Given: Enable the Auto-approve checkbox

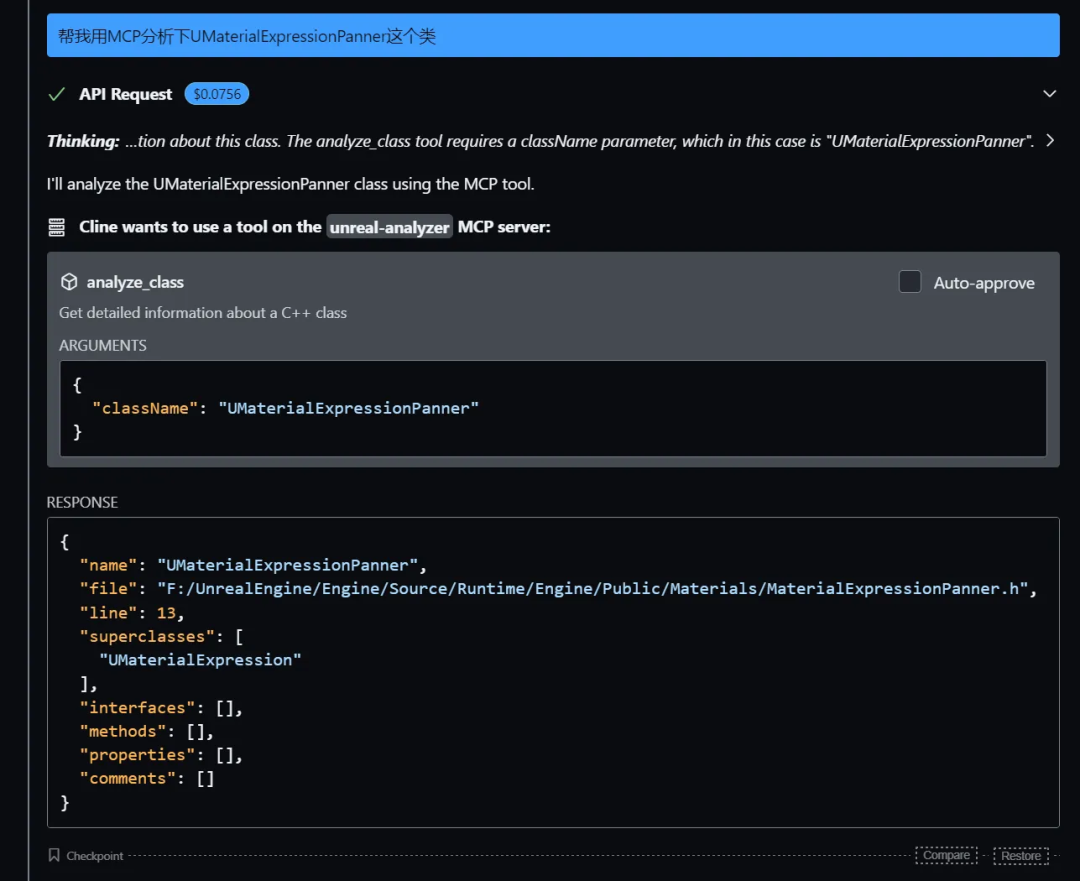Looking at the screenshot, I should pos(910,282).
